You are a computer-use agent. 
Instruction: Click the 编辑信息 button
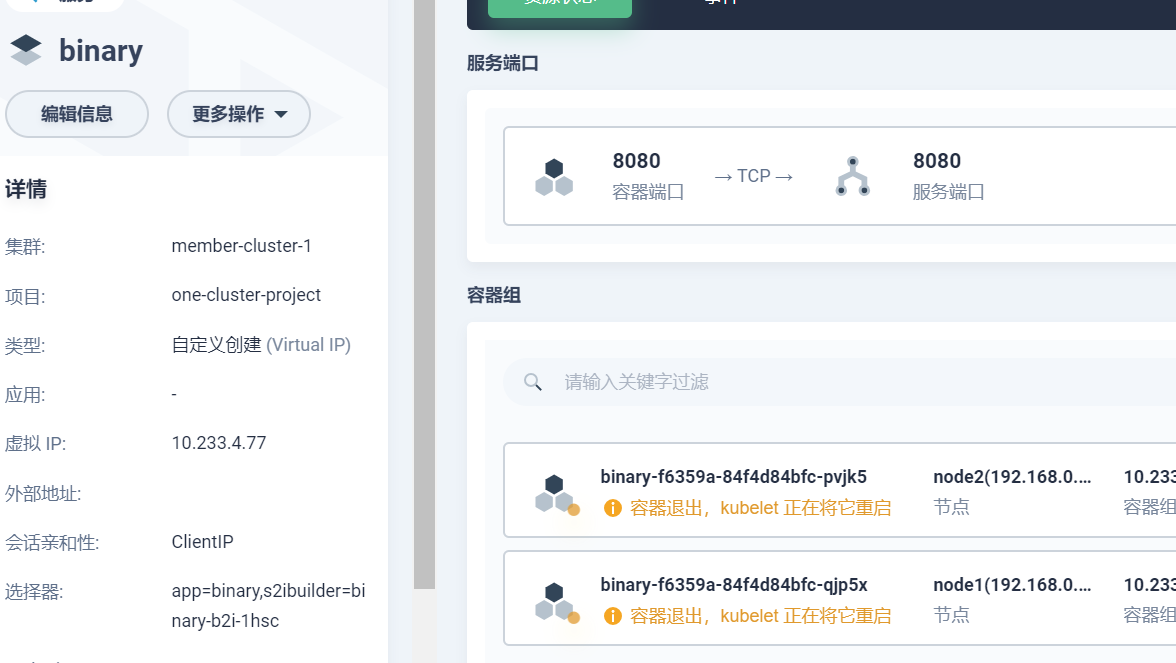click(x=76, y=113)
